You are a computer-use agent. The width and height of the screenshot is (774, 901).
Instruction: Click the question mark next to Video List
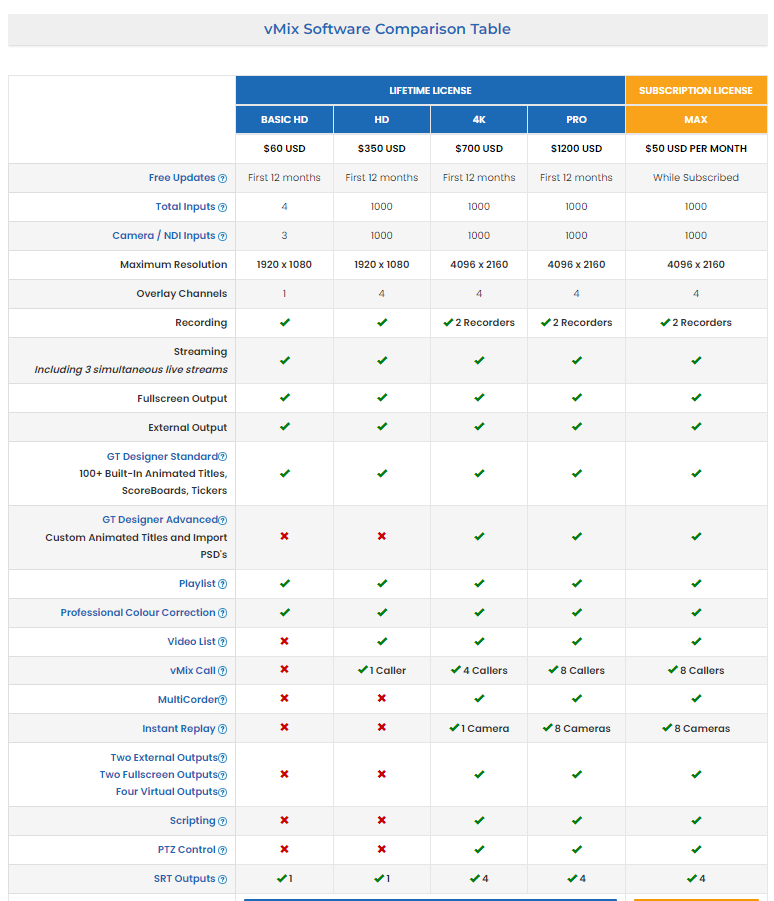coord(222,642)
